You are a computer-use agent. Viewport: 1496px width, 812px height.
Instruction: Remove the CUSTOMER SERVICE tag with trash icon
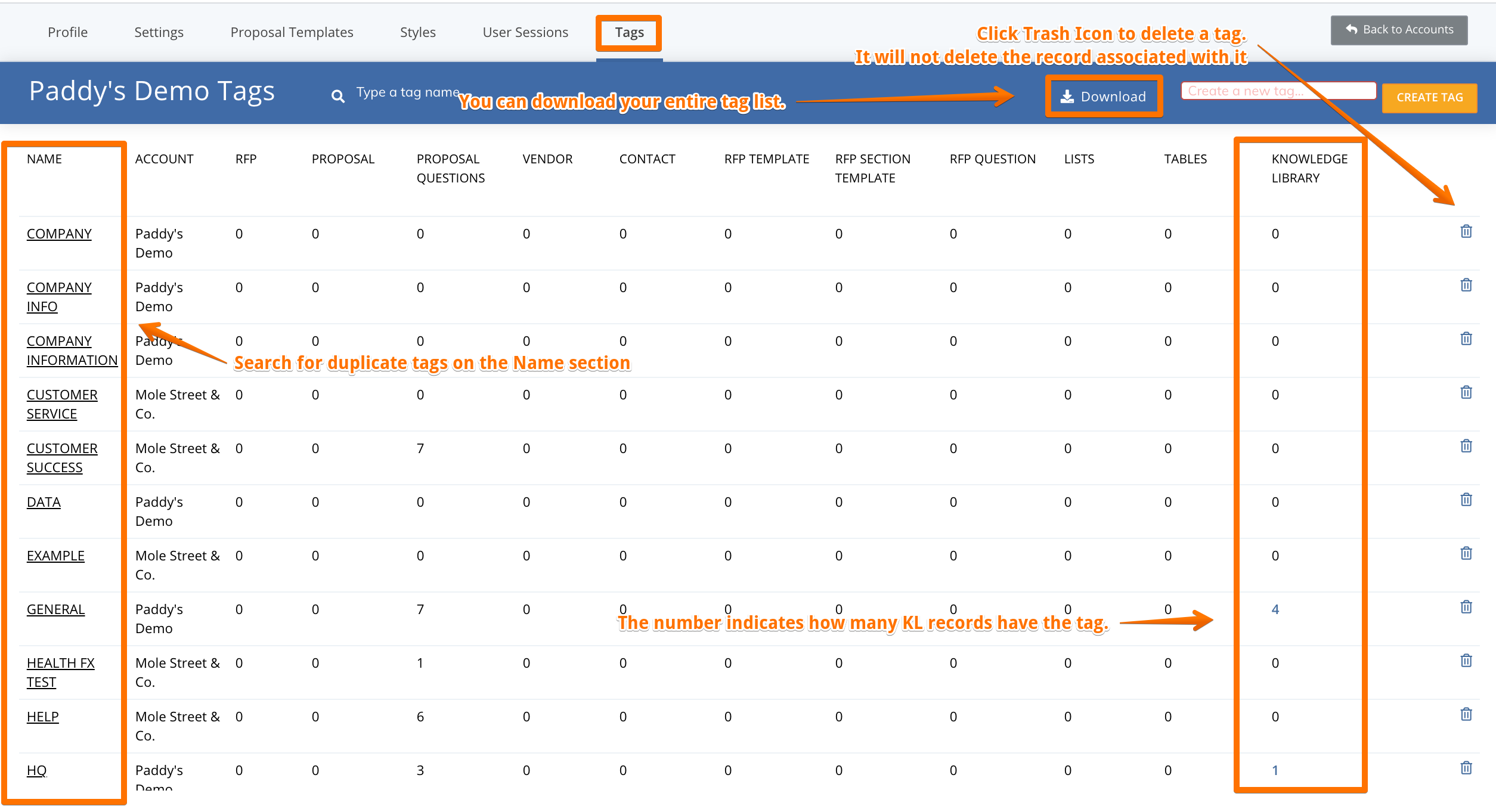1466,392
